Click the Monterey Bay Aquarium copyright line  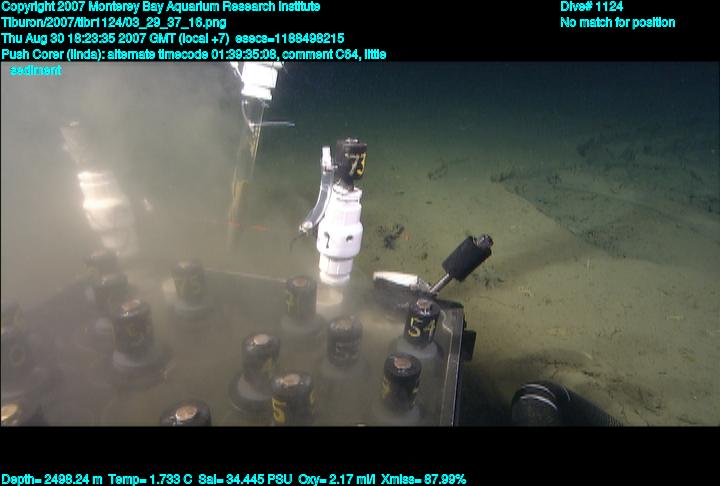click(161, 7)
